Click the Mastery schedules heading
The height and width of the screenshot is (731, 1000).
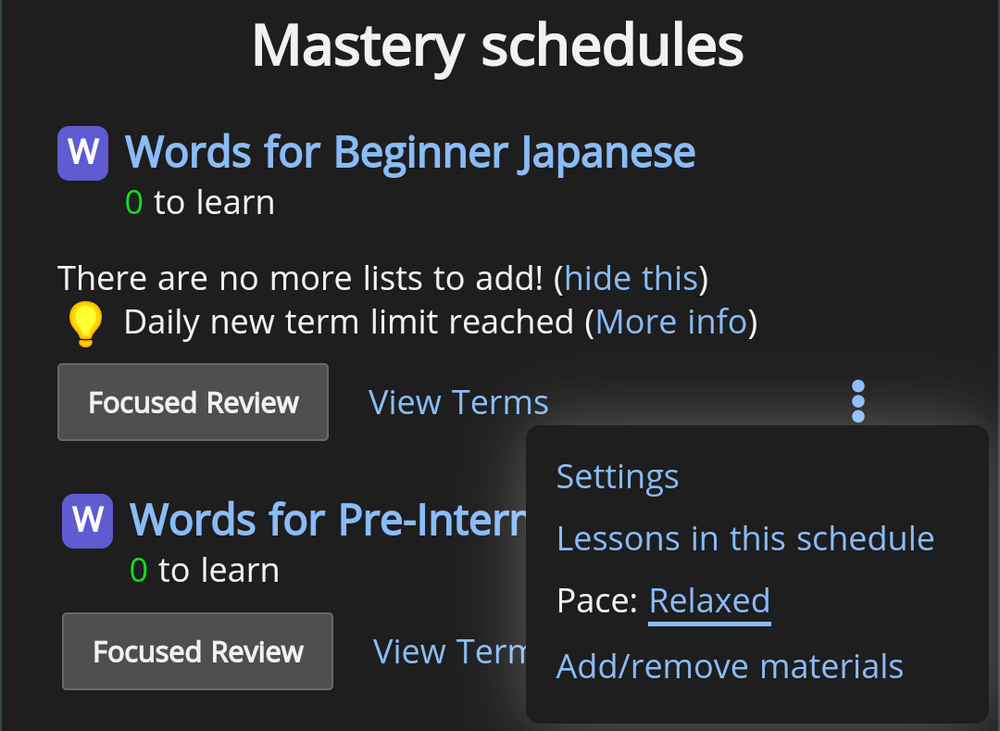pos(498,46)
